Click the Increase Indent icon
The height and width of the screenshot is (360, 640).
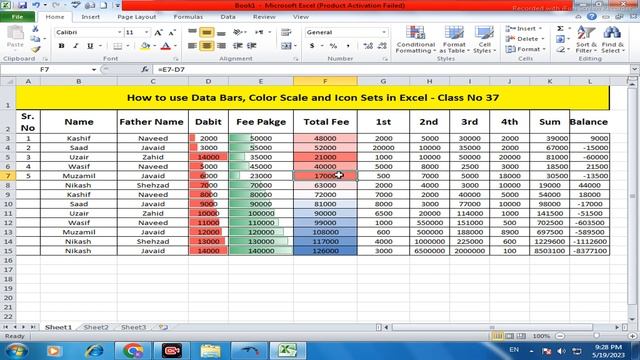pyautogui.click(x=252, y=46)
